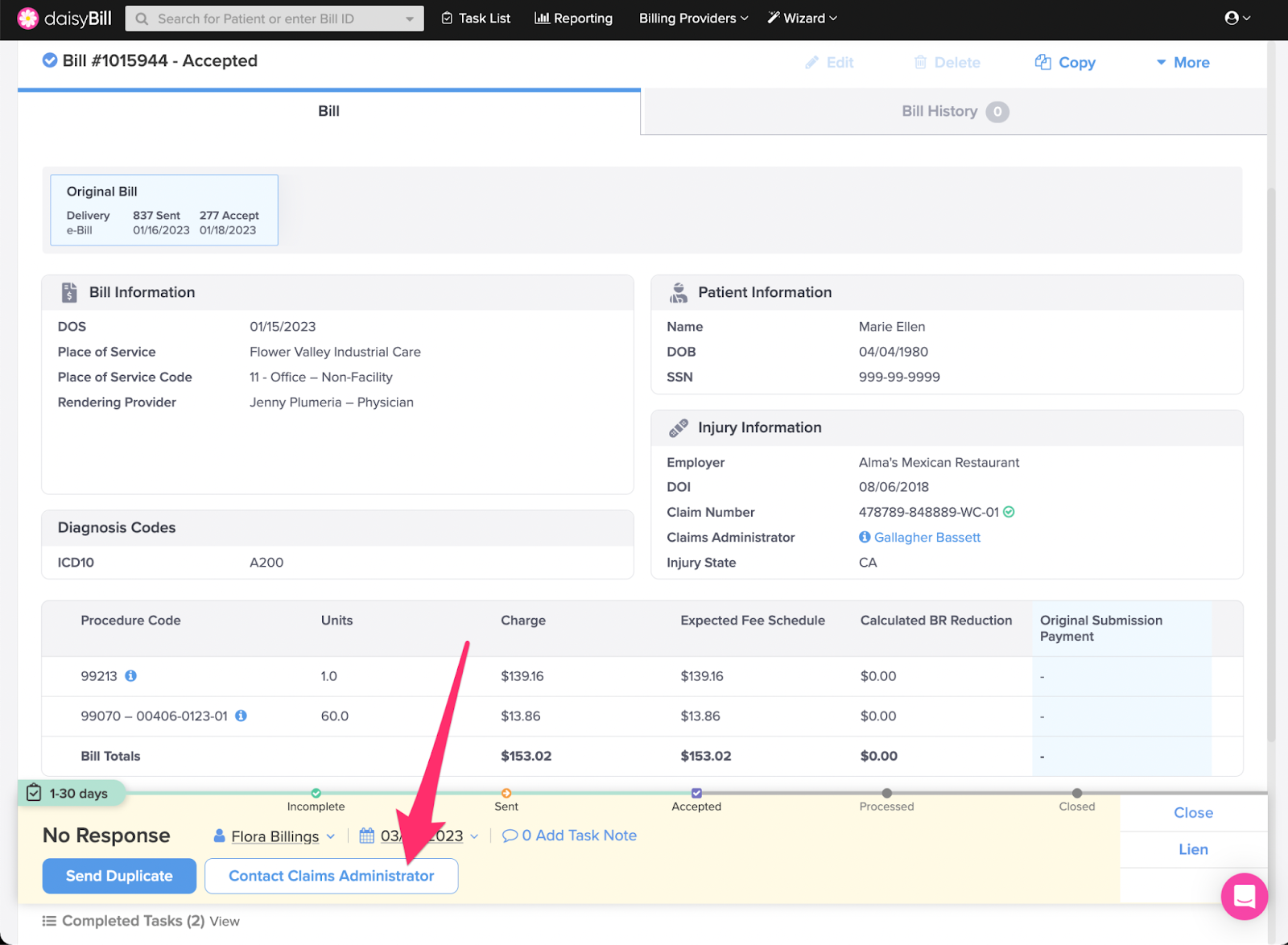Click the calendar due date icon

(x=367, y=836)
